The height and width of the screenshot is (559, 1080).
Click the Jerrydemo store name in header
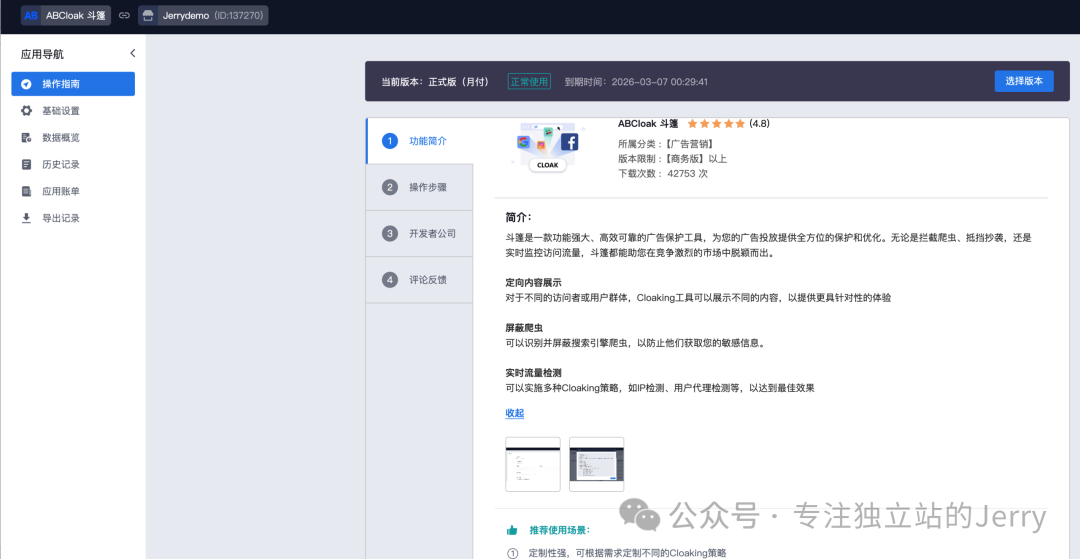coord(186,15)
